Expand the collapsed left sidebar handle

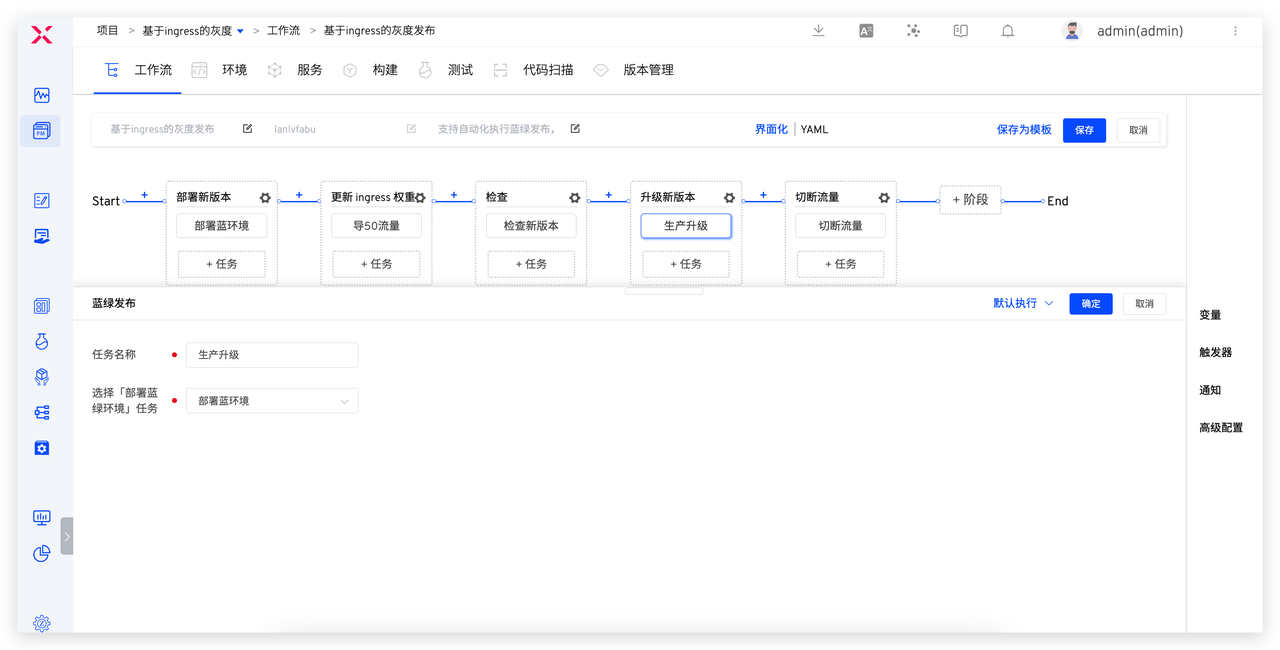(x=67, y=536)
